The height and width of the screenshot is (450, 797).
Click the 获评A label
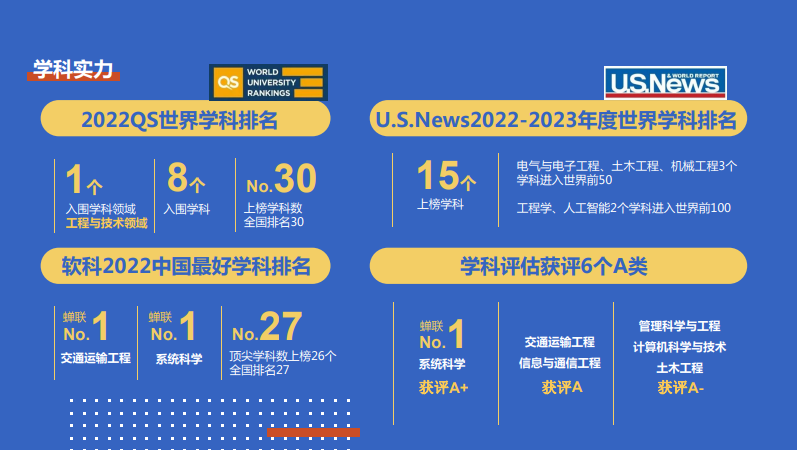tap(562, 387)
